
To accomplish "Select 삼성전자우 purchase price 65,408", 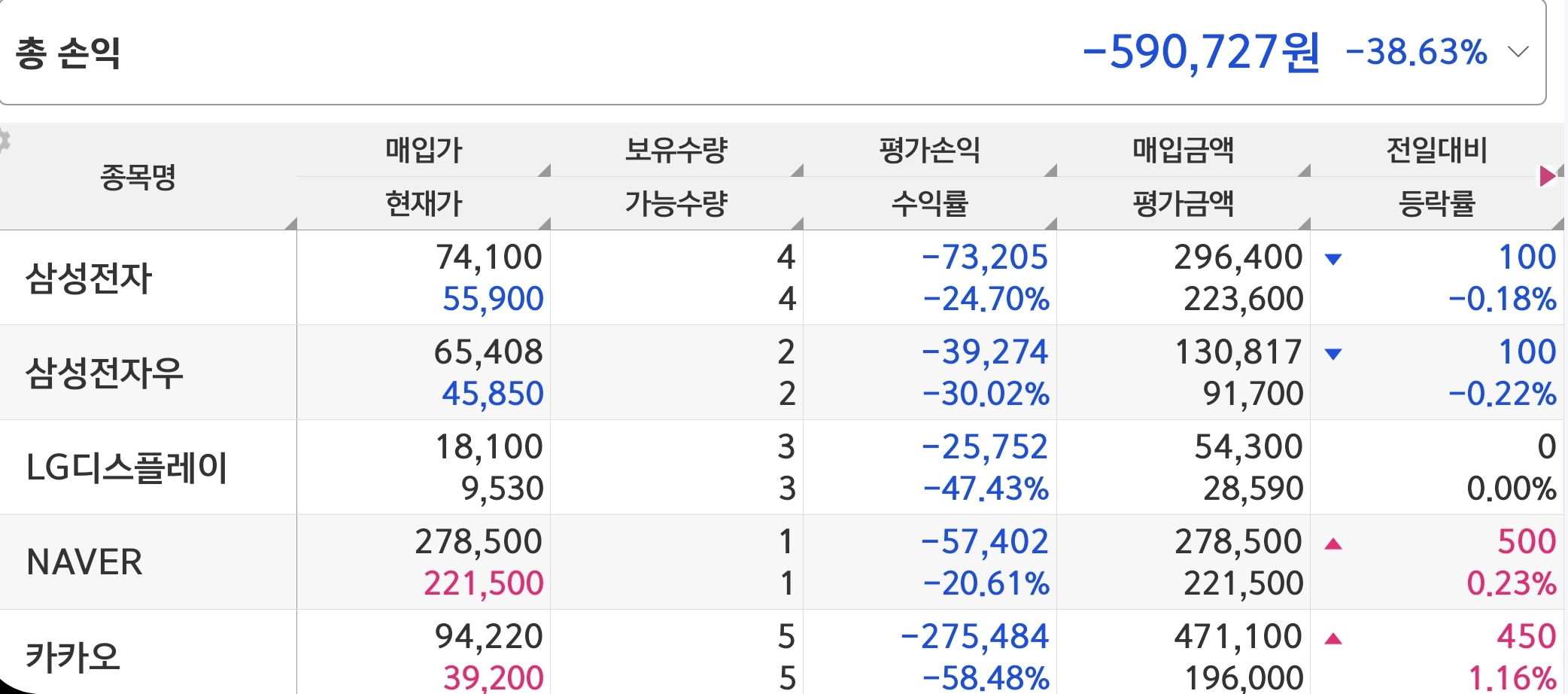I will pyautogui.click(x=488, y=352).
